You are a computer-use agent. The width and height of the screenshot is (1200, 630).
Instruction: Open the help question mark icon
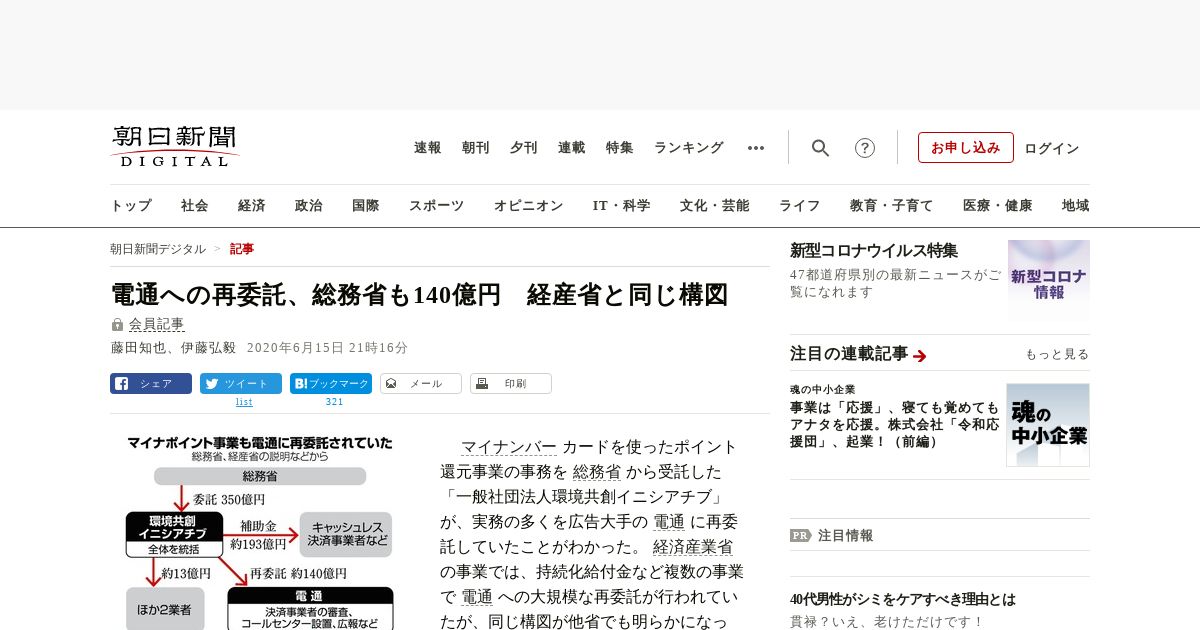[x=865, y=148]
